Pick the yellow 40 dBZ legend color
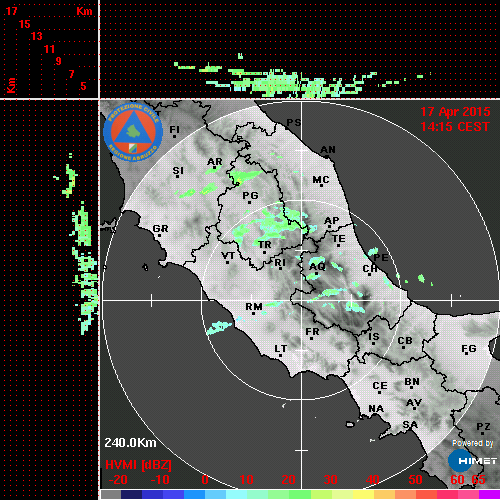Screen dimensions: 500x500 coord(363,495)
